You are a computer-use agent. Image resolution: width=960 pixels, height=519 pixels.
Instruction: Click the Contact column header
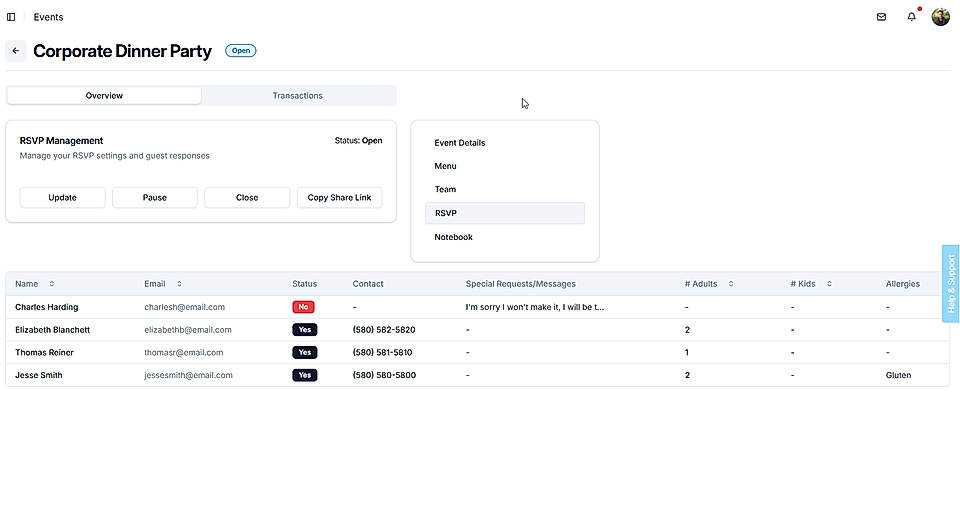coord(368,284)
